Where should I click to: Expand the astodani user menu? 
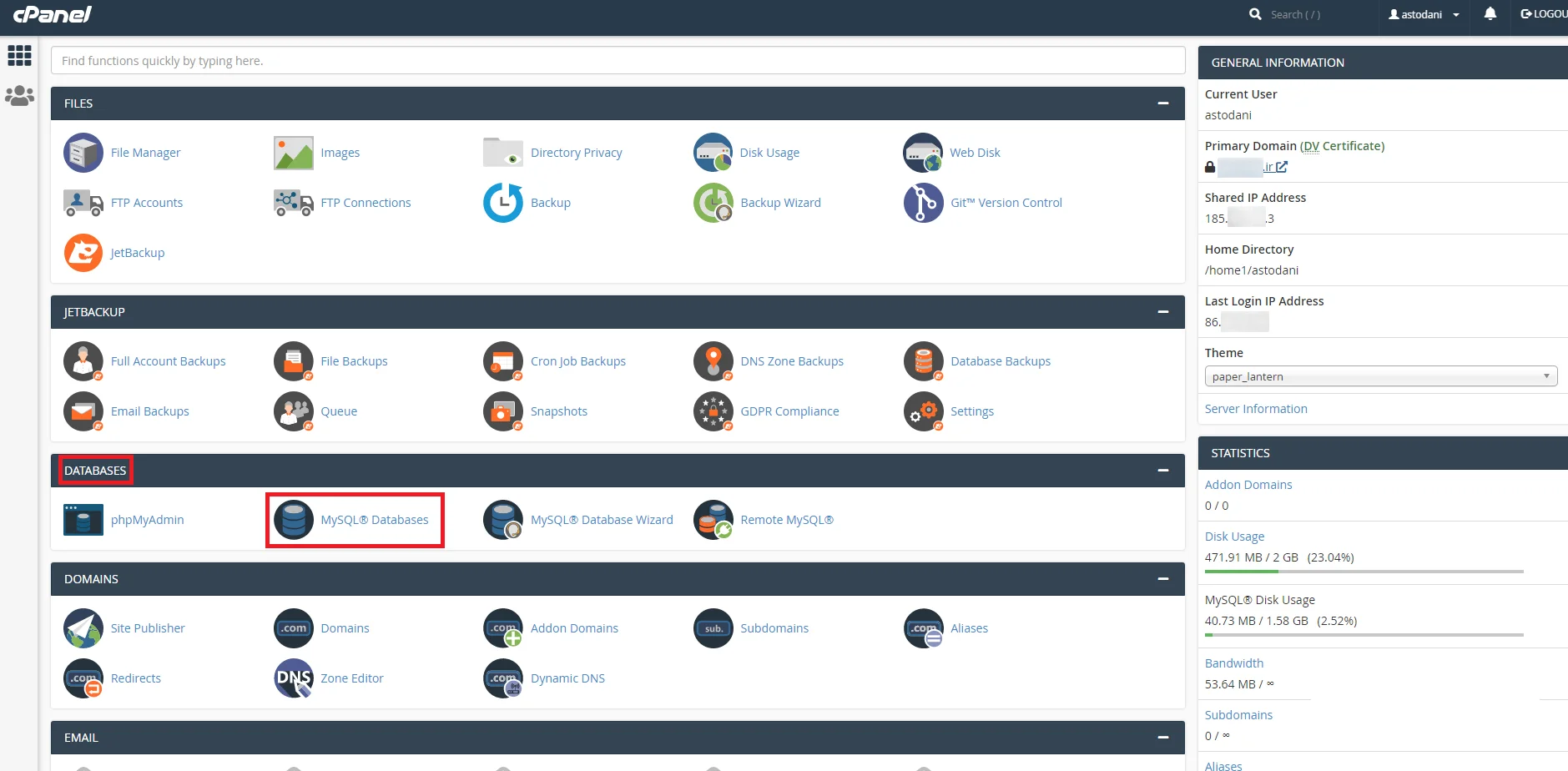tap(1424, 14)
